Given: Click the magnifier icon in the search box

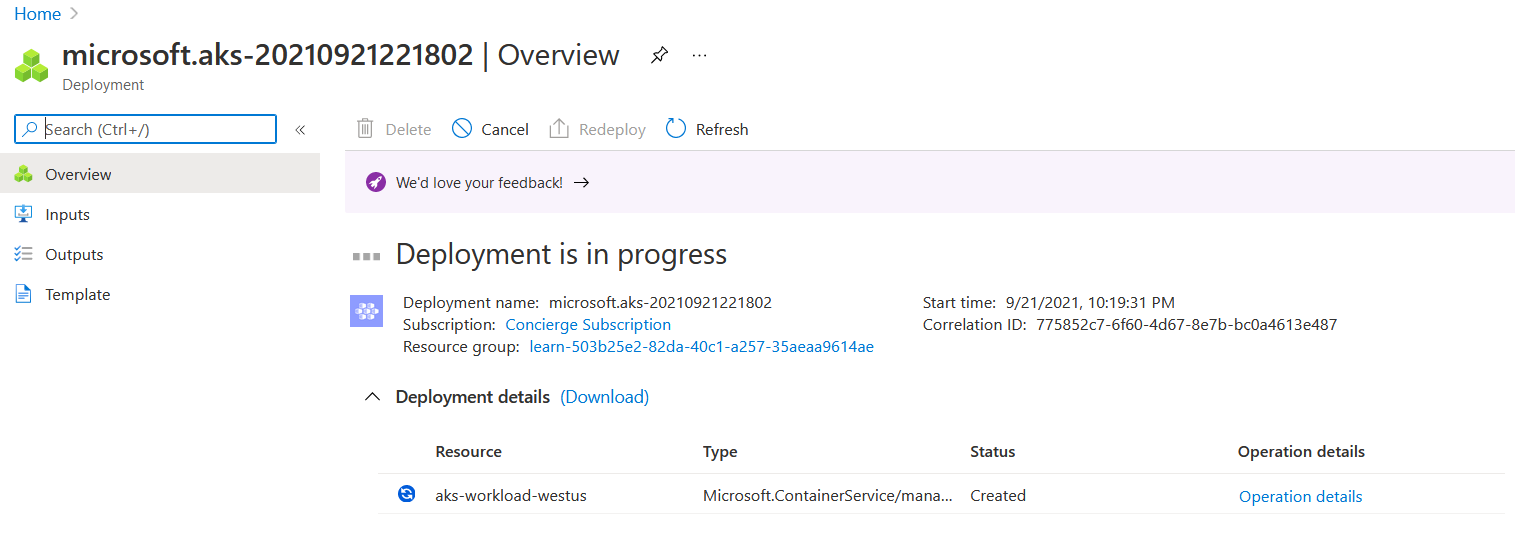Looking at the screenshot, I should tap(31, 129).
